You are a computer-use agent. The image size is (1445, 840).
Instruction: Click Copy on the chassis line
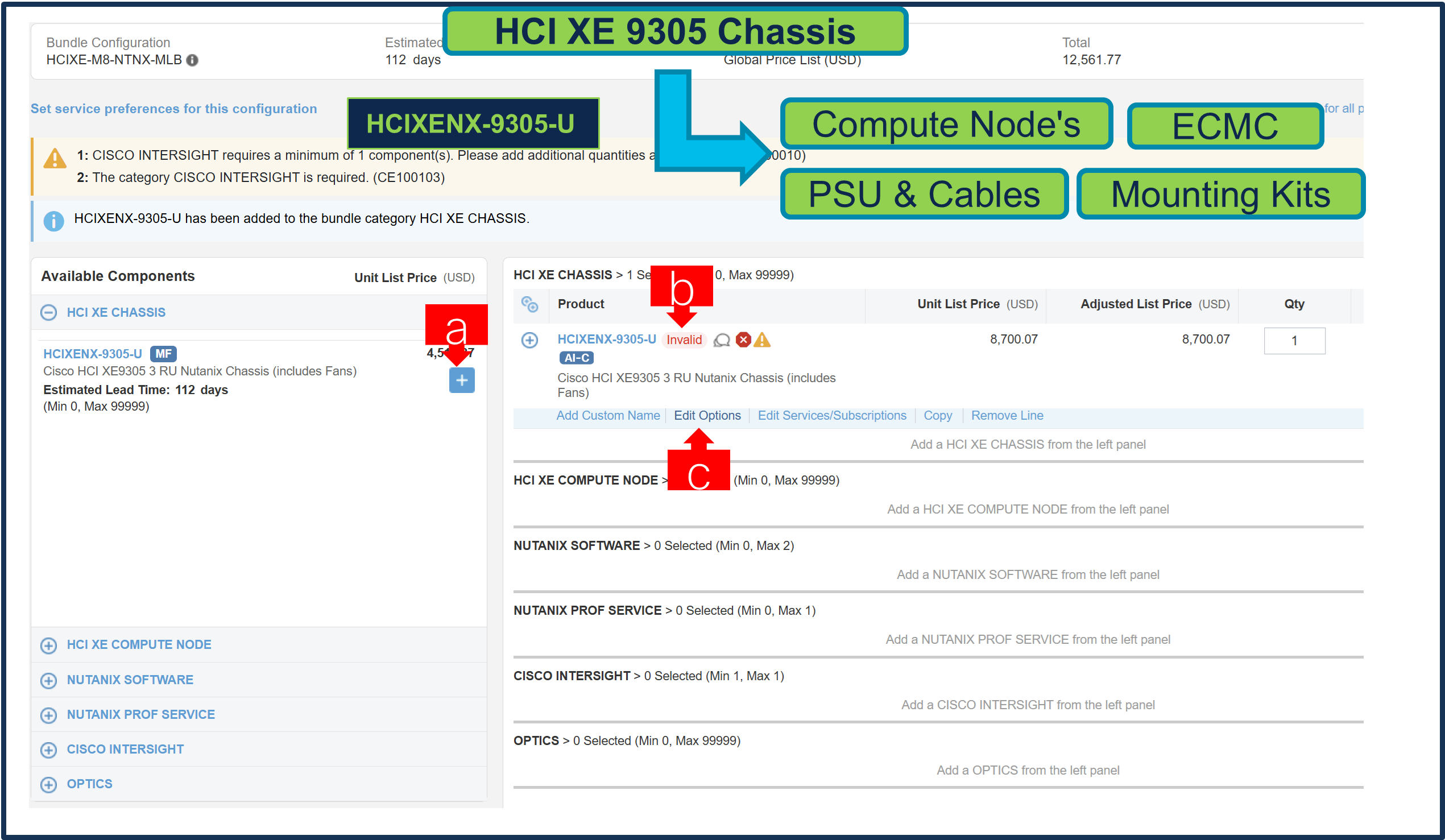click(x=938, y=415)
